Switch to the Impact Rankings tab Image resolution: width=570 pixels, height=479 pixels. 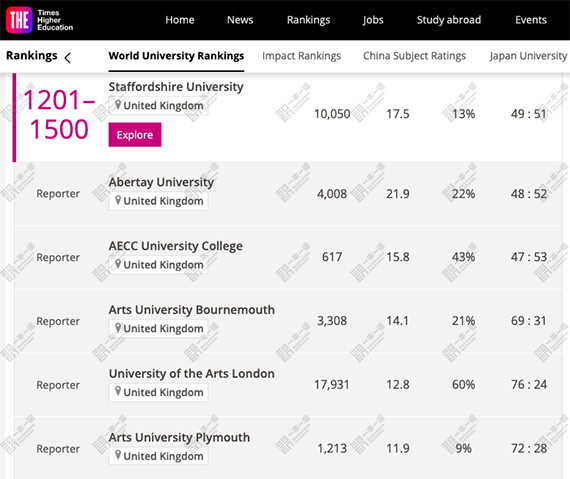301,56
